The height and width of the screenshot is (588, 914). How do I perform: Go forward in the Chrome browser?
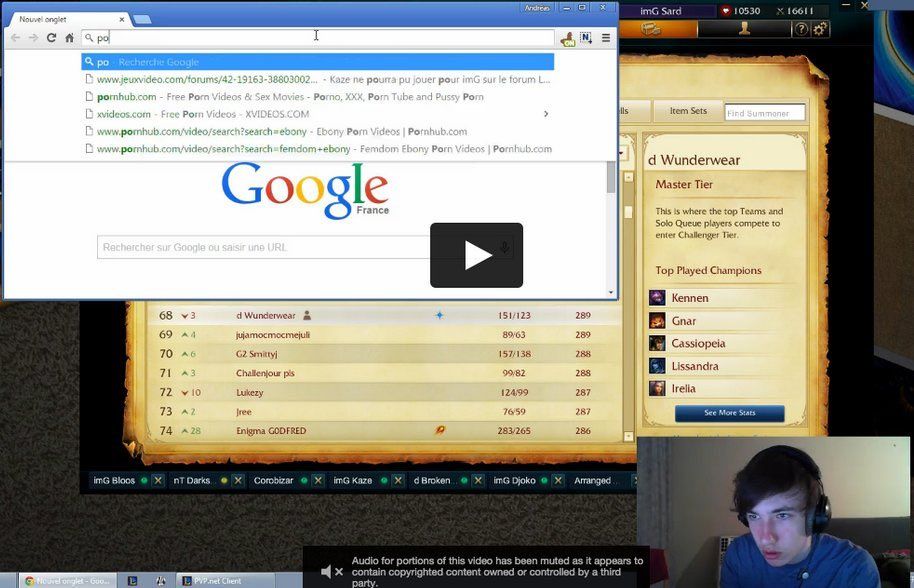point(33,38)
